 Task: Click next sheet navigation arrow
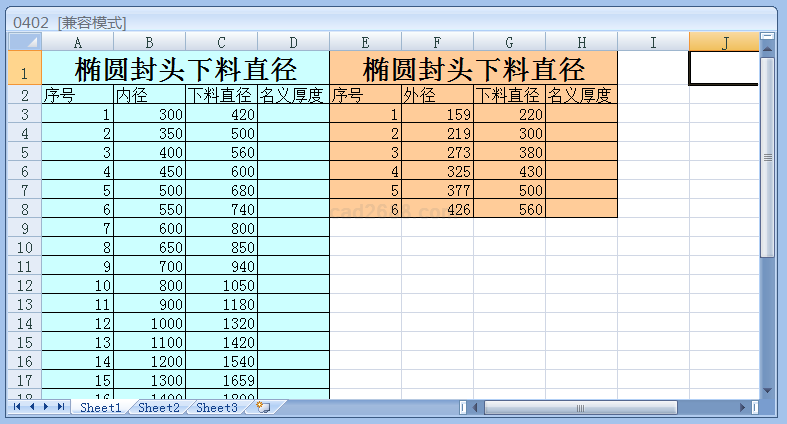tap(46, 407)
